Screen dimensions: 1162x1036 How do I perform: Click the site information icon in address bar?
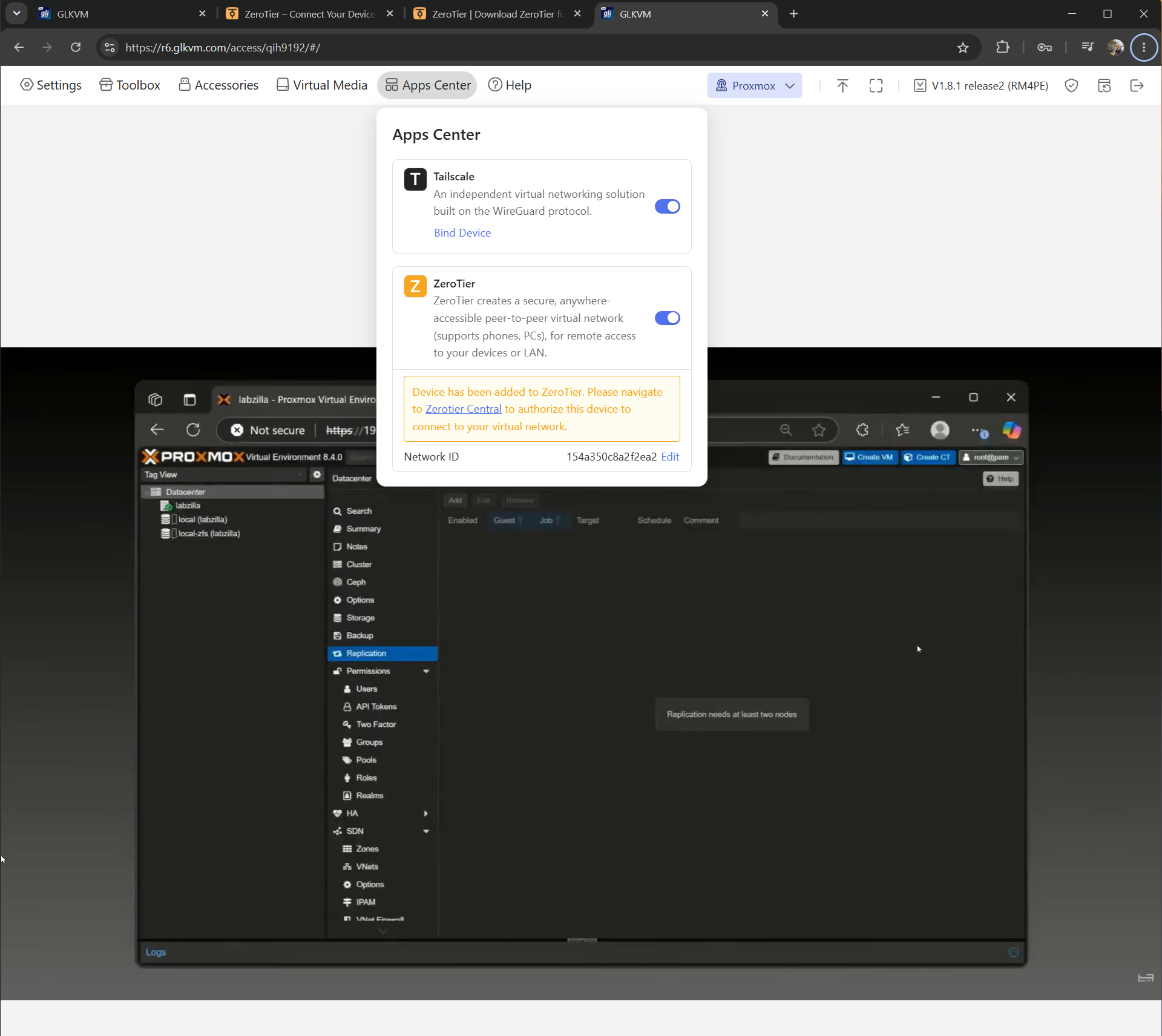click(110, 47)
